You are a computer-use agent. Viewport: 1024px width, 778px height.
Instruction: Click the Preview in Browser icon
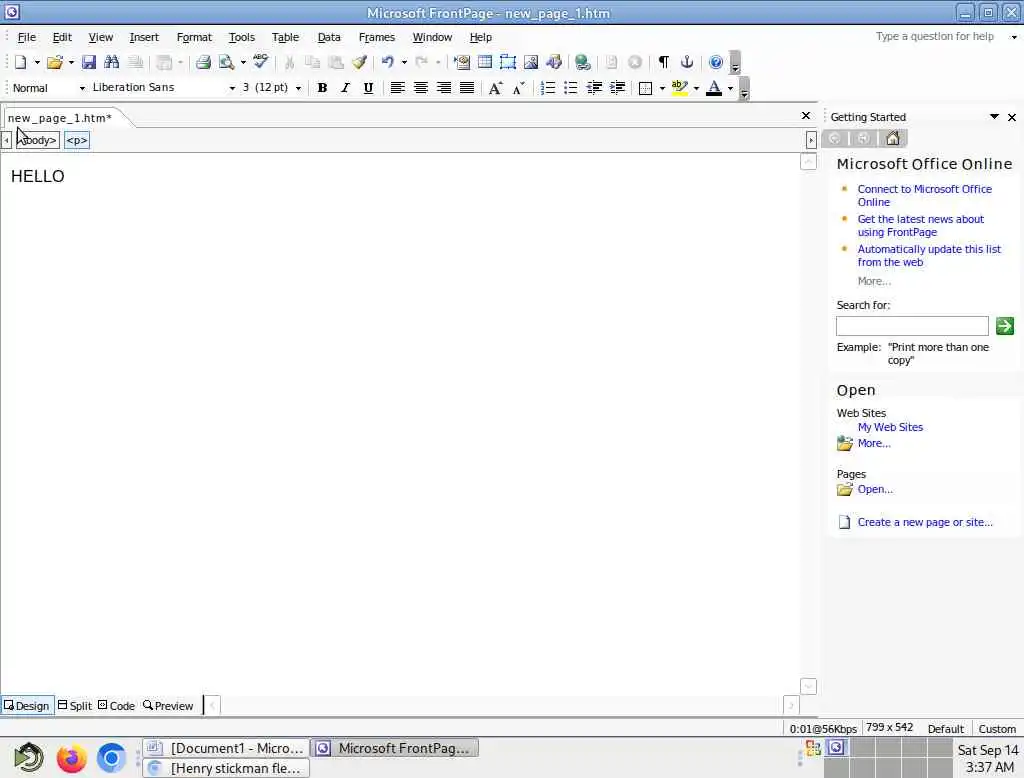point(226,62)
